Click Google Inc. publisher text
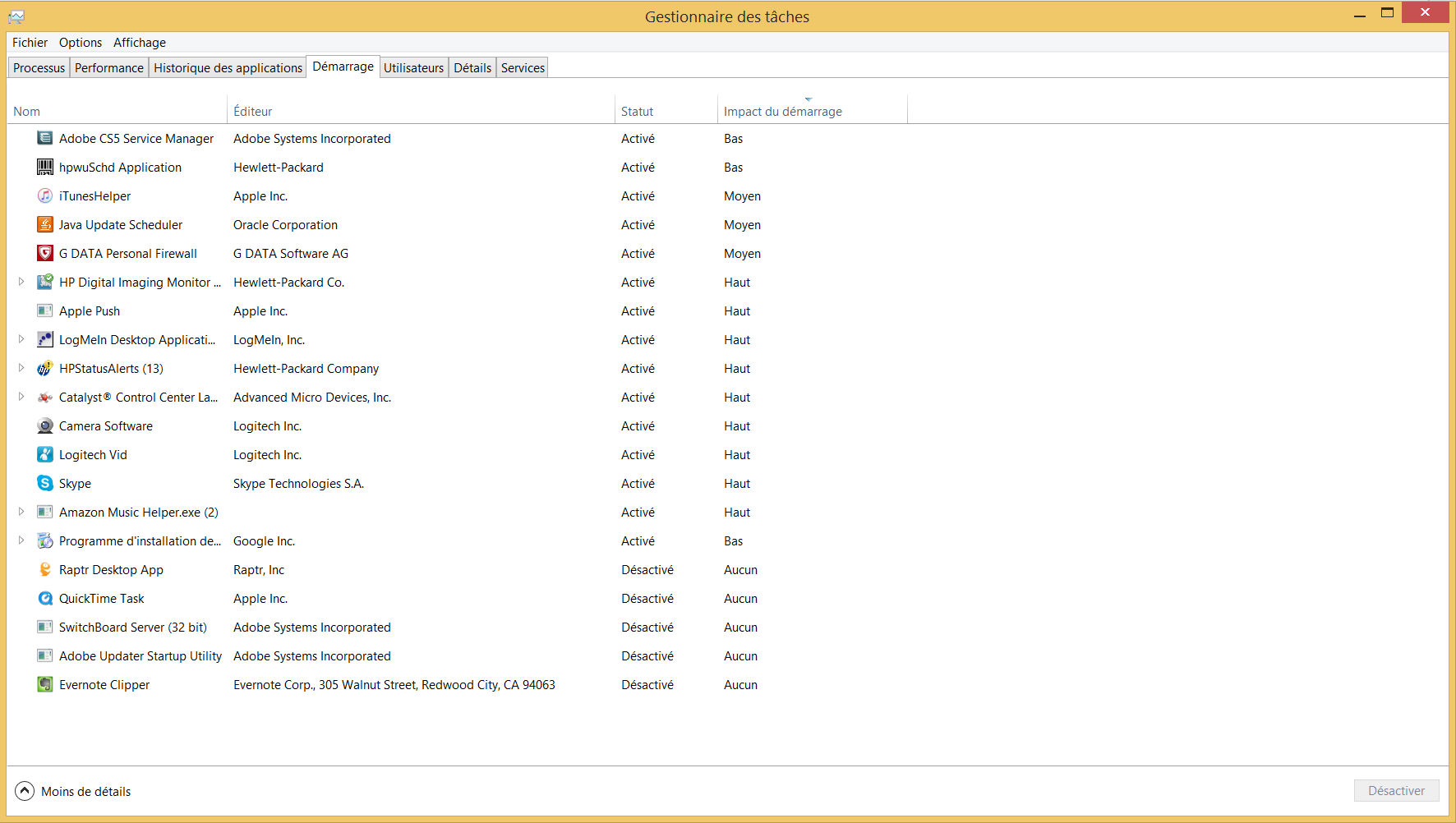Image resolution: width=1456 pixels, height=823 pixels. pos(264,540)
